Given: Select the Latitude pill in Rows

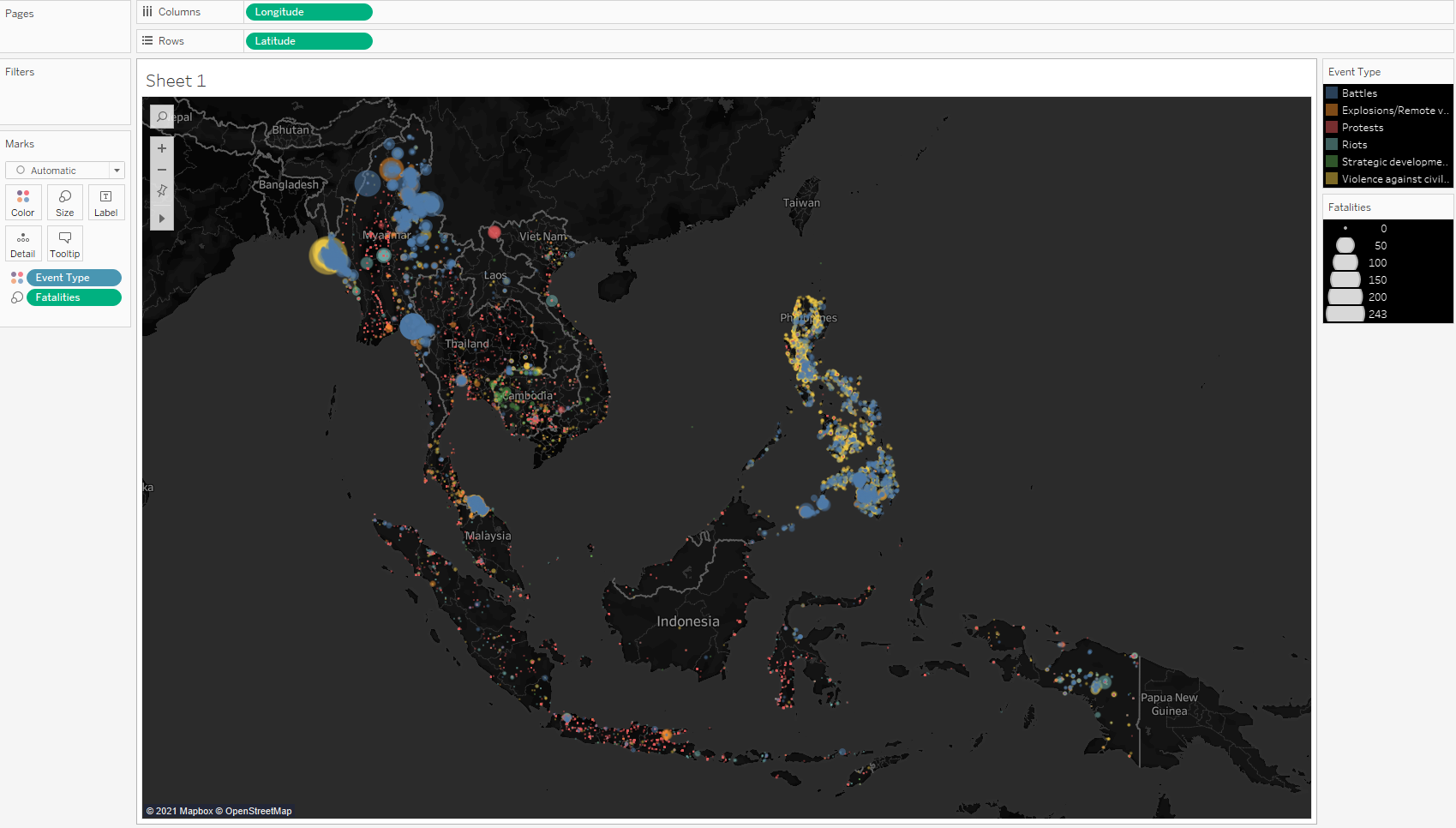Looking at the screenshot, I should pyautogui.click(x=309, y=41).
